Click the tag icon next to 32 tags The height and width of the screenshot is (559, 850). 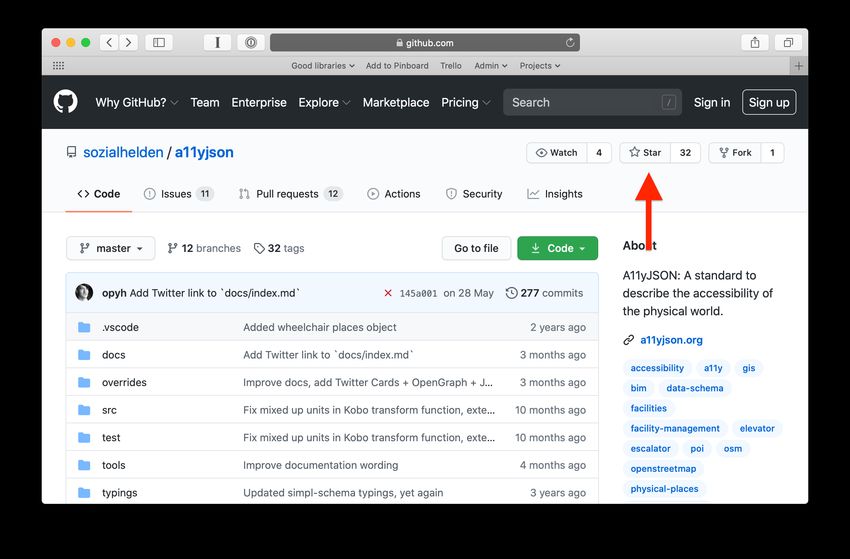coord(259,248)
